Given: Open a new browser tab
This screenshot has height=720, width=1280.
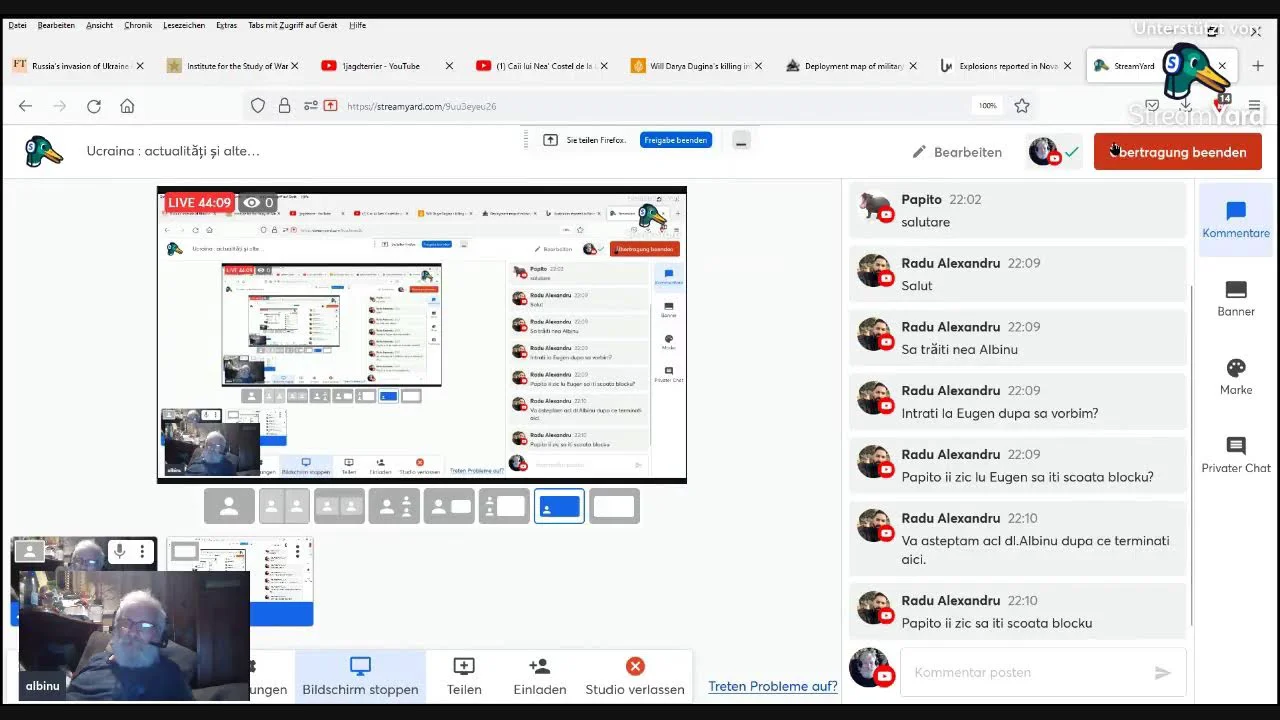Looking at the screenshot, I should pyautogui.click(x=1258, y=66).
